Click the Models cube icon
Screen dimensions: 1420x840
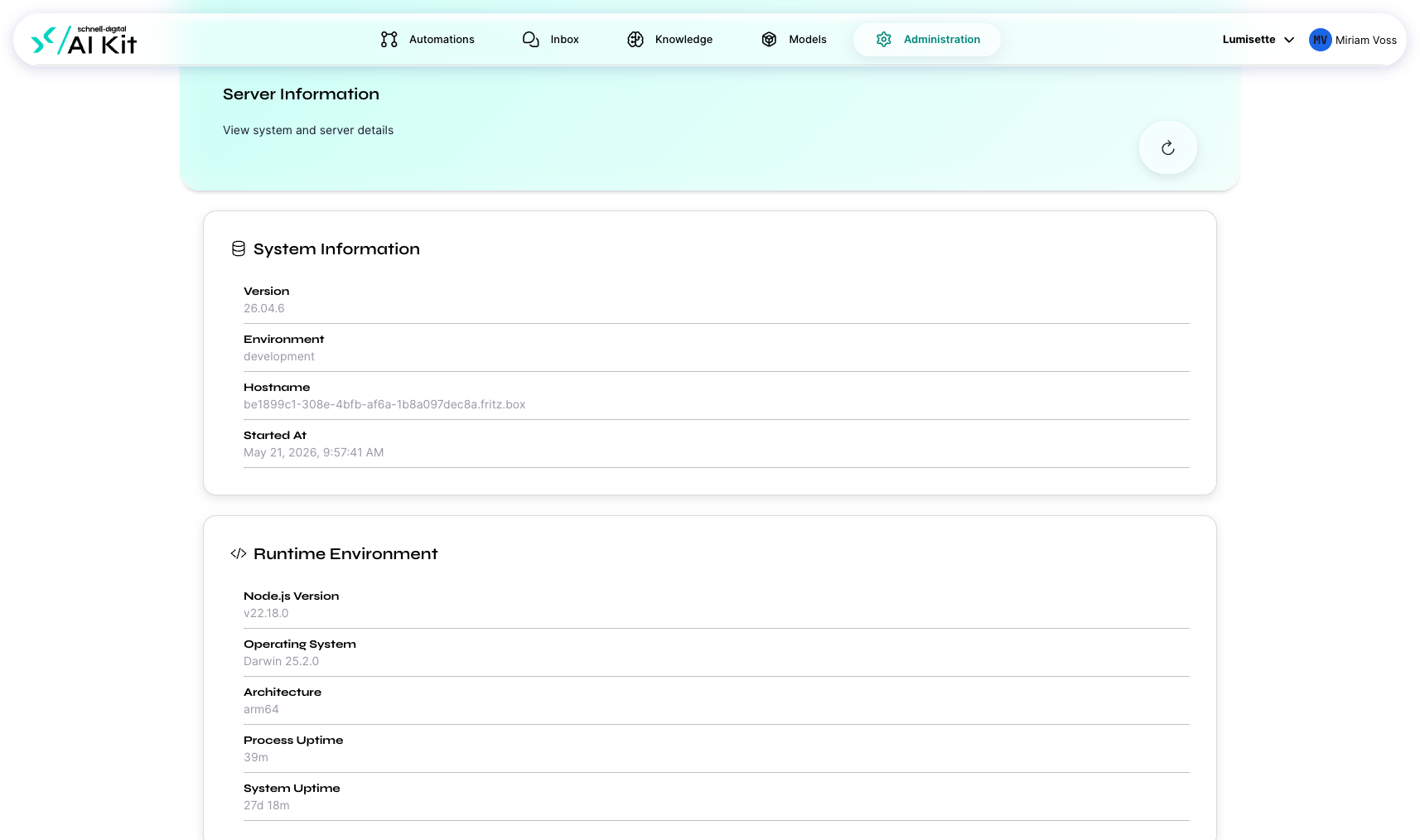point(769,40)
